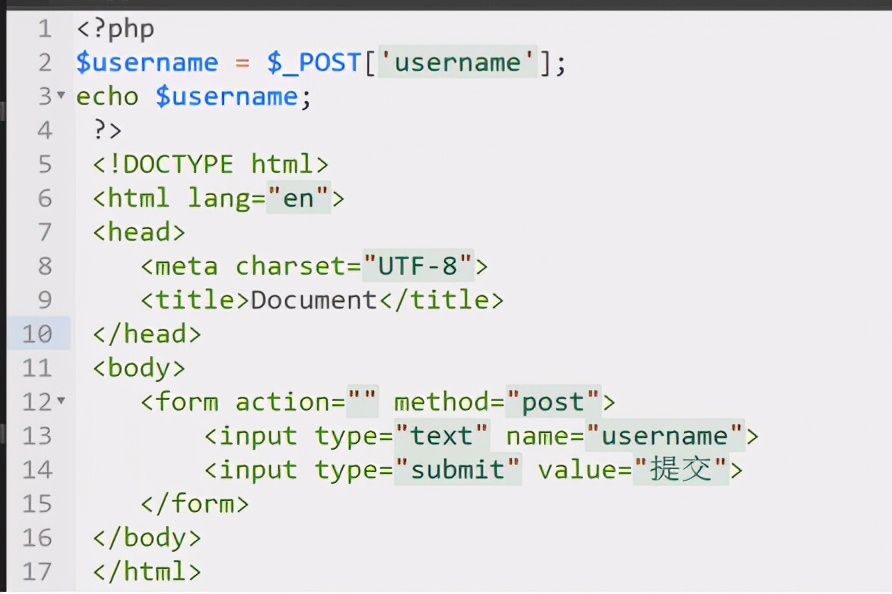Viewport: 892px width, 594px height.
Task: Click the highlighted </head> line
Action: (146, 333)
